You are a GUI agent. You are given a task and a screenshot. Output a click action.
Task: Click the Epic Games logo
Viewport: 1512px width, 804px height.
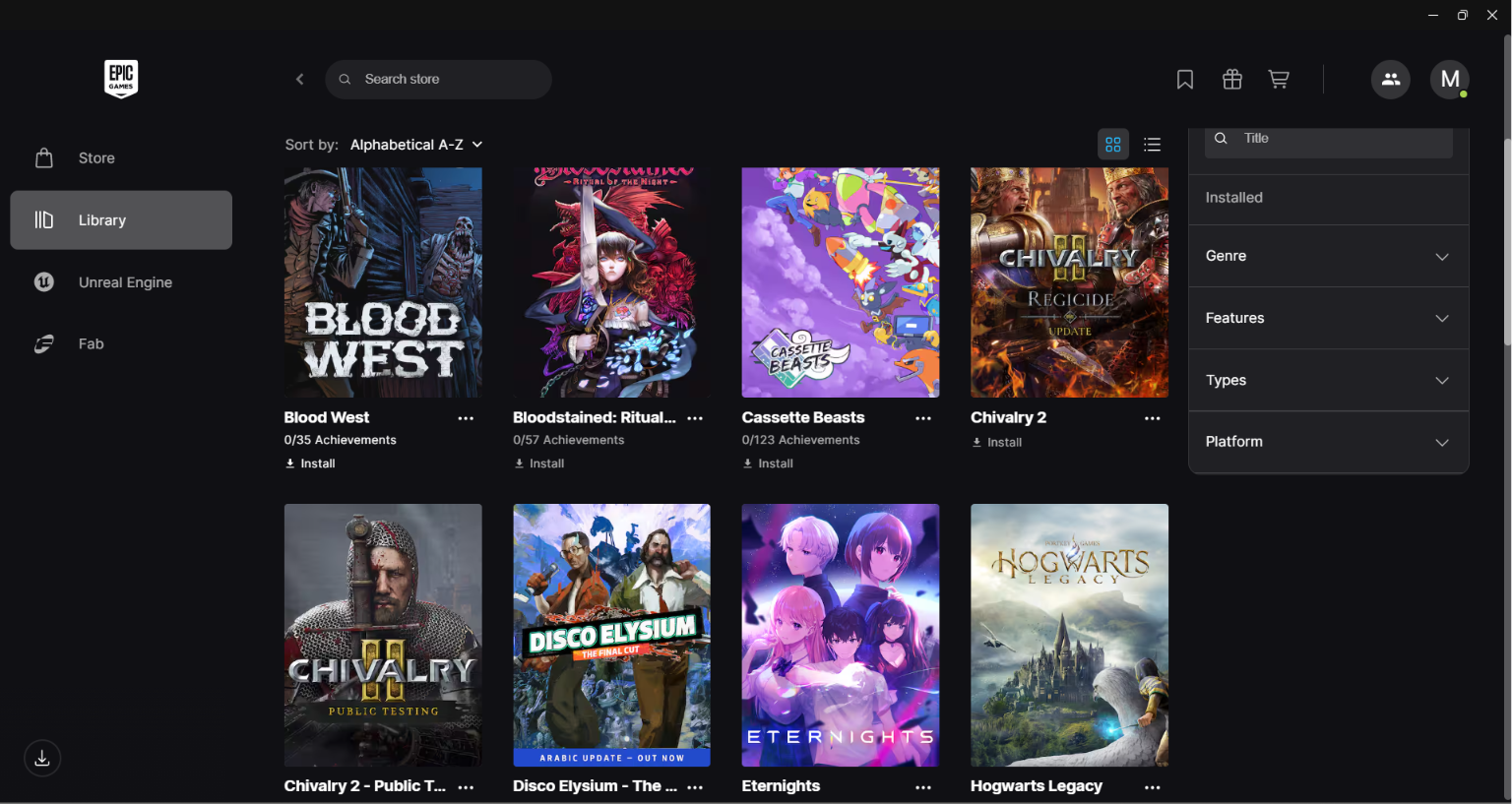[121, 79]
